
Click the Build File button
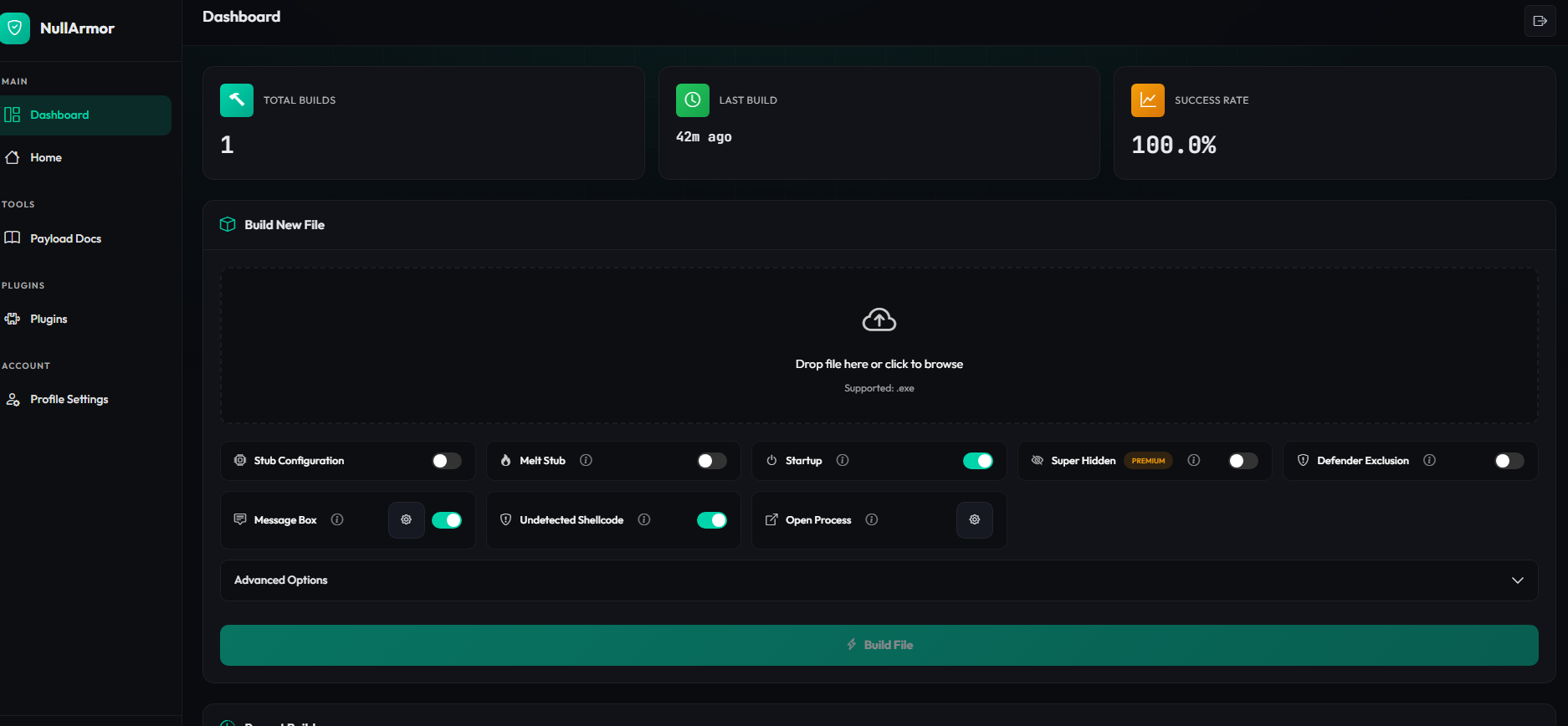(879, 645)
